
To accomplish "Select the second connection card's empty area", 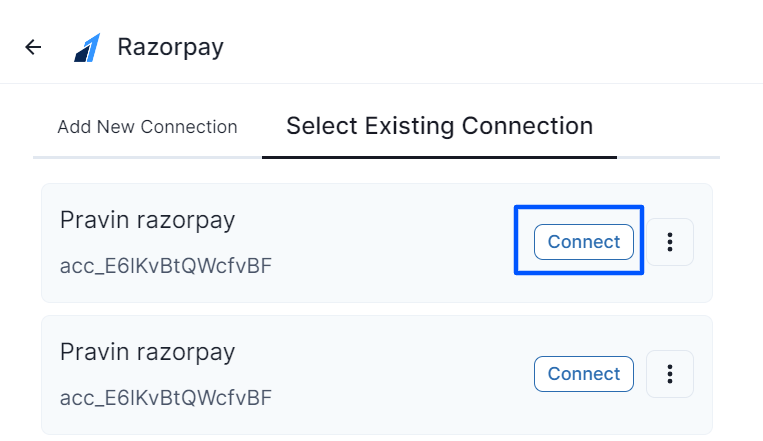I will 400,375.
